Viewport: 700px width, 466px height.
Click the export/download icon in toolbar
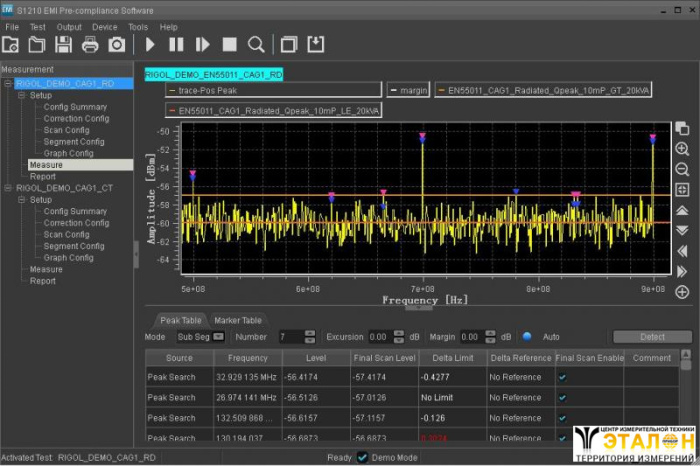pos(316,45)
